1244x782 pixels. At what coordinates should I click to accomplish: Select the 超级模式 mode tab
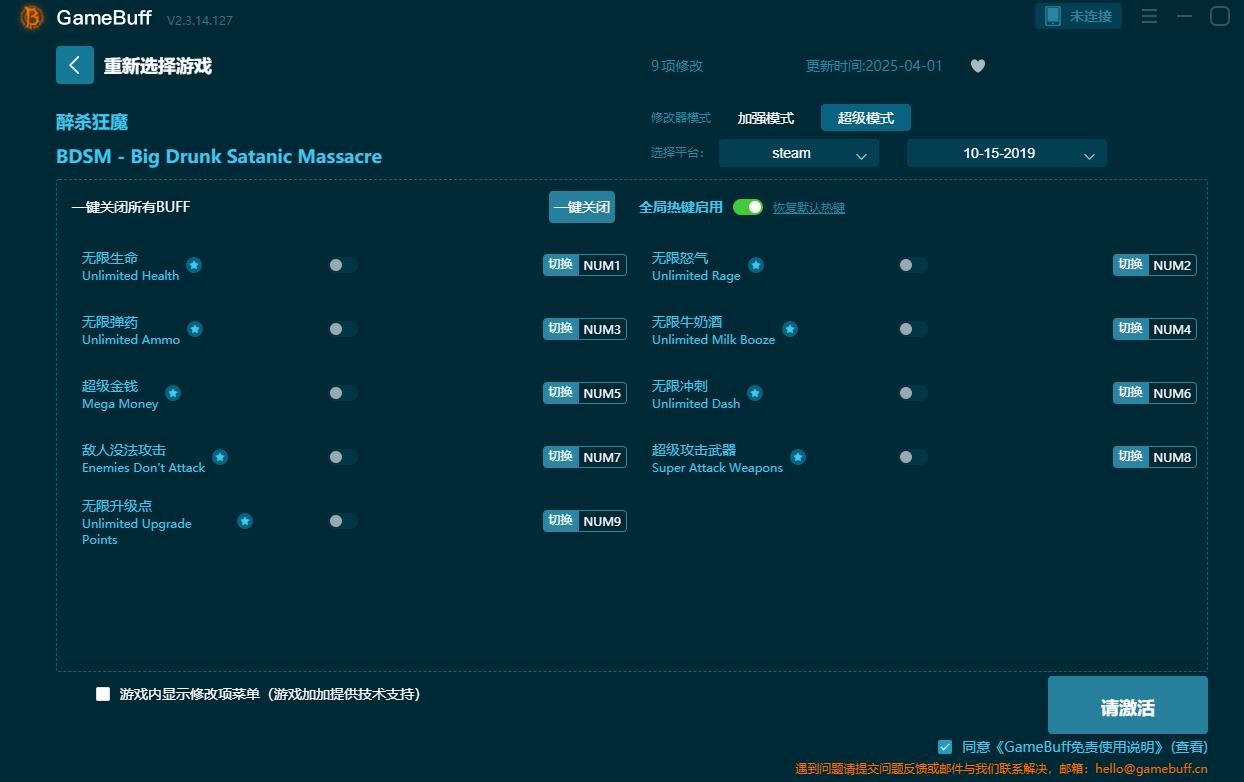click(865, 118)
